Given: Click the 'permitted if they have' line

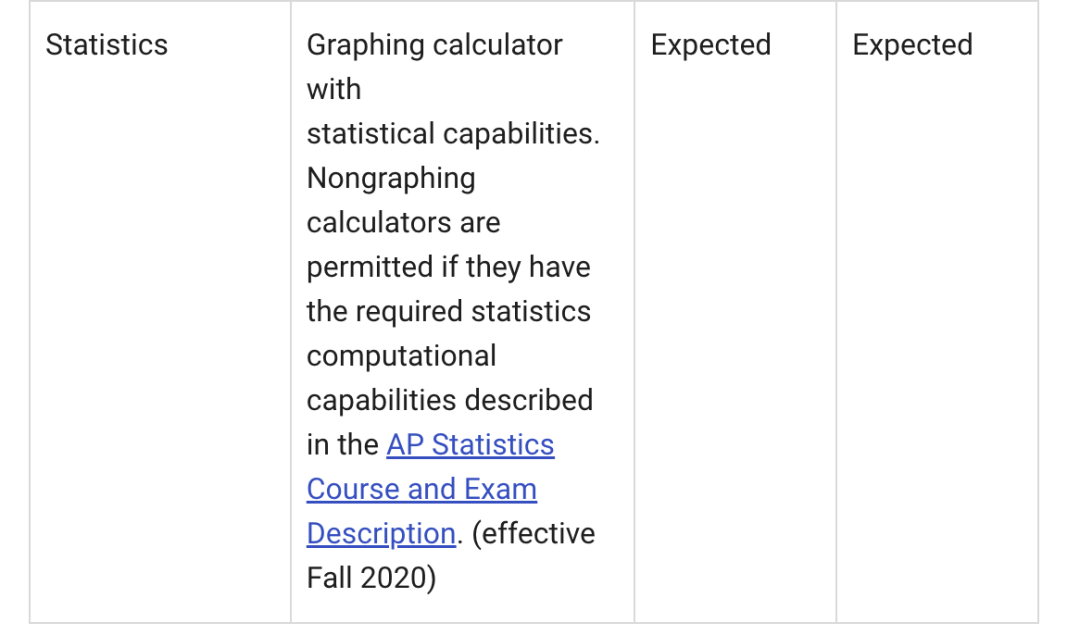Looking at the screenshot, I should point(448,267).
